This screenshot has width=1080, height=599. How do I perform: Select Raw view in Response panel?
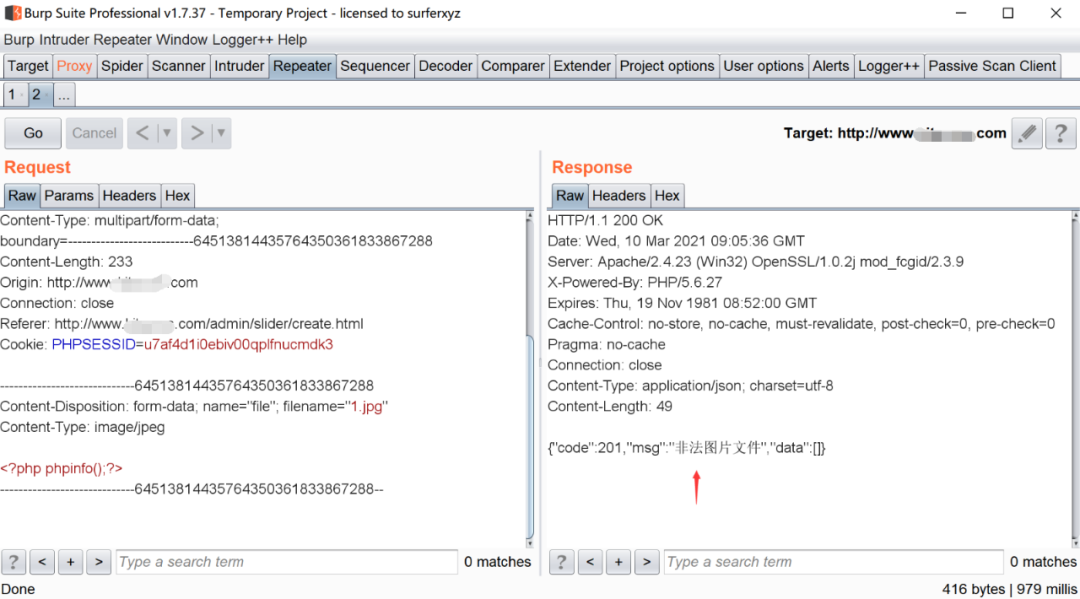pos(570,196)
